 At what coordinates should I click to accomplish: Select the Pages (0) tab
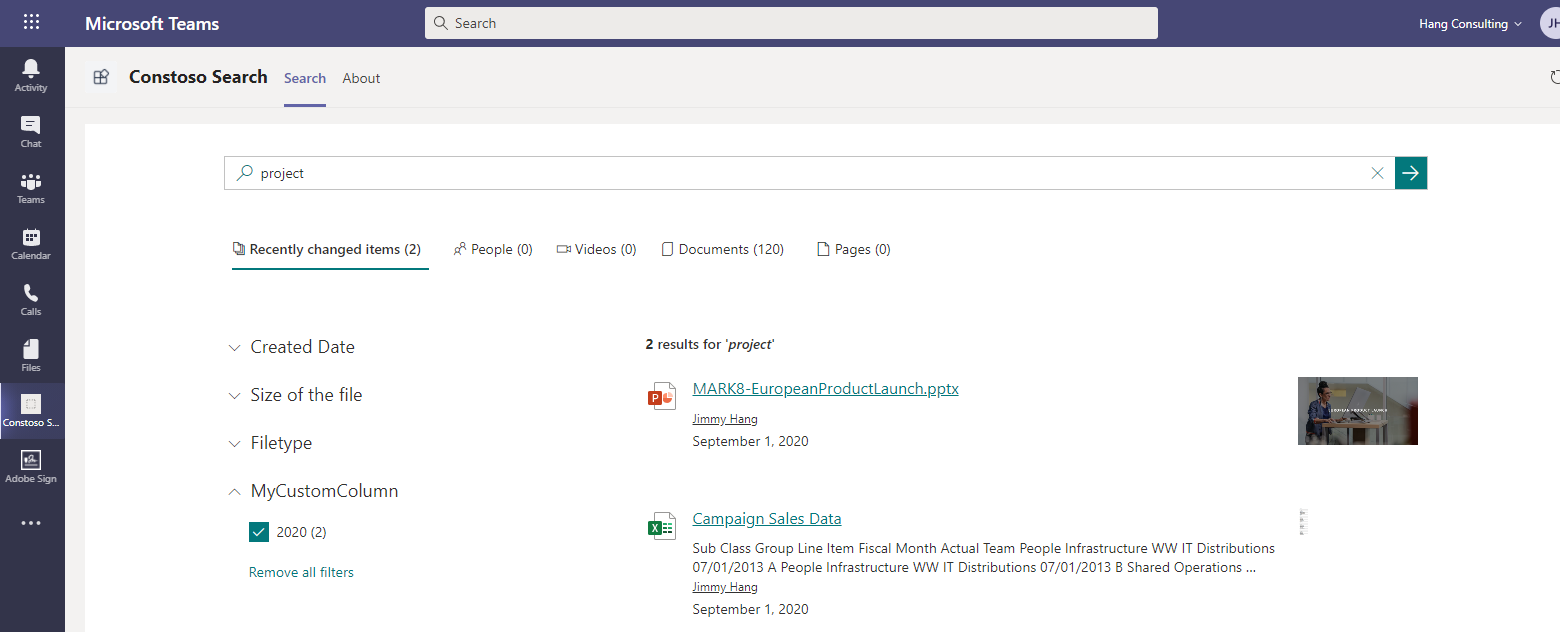[854, 249]
